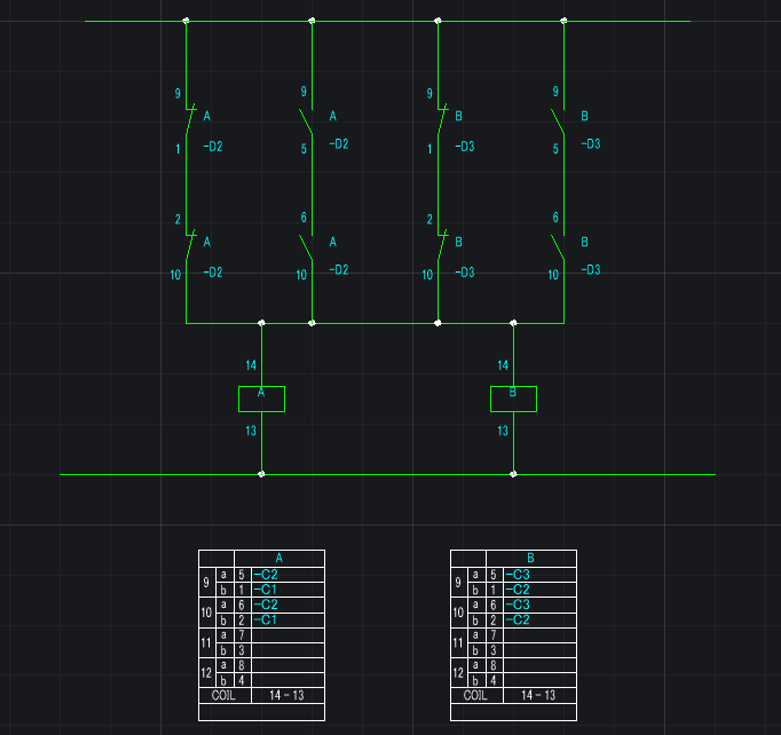This screenshot has width=781, height=735.
Task: Select -C2 in row 9a of table A
Action: point(265,575)
